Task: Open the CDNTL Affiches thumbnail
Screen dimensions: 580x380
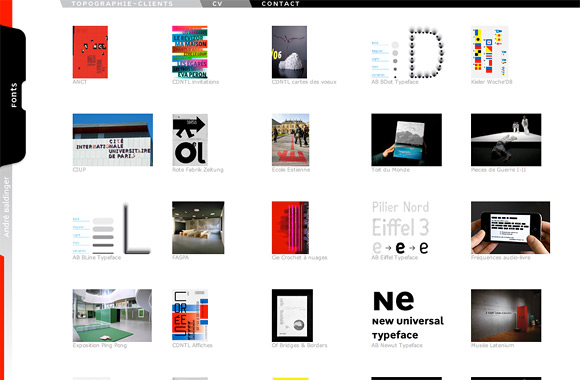Action: click(x=190, y=315)
